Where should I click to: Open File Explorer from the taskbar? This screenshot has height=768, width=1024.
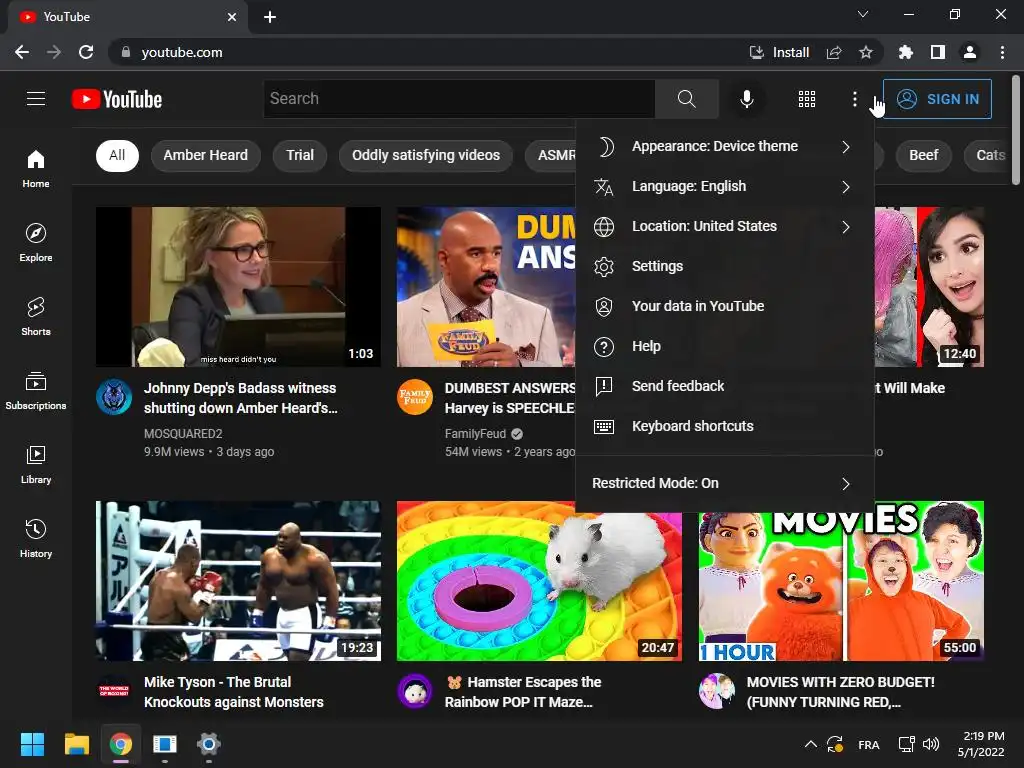click(x=76, y=744)
